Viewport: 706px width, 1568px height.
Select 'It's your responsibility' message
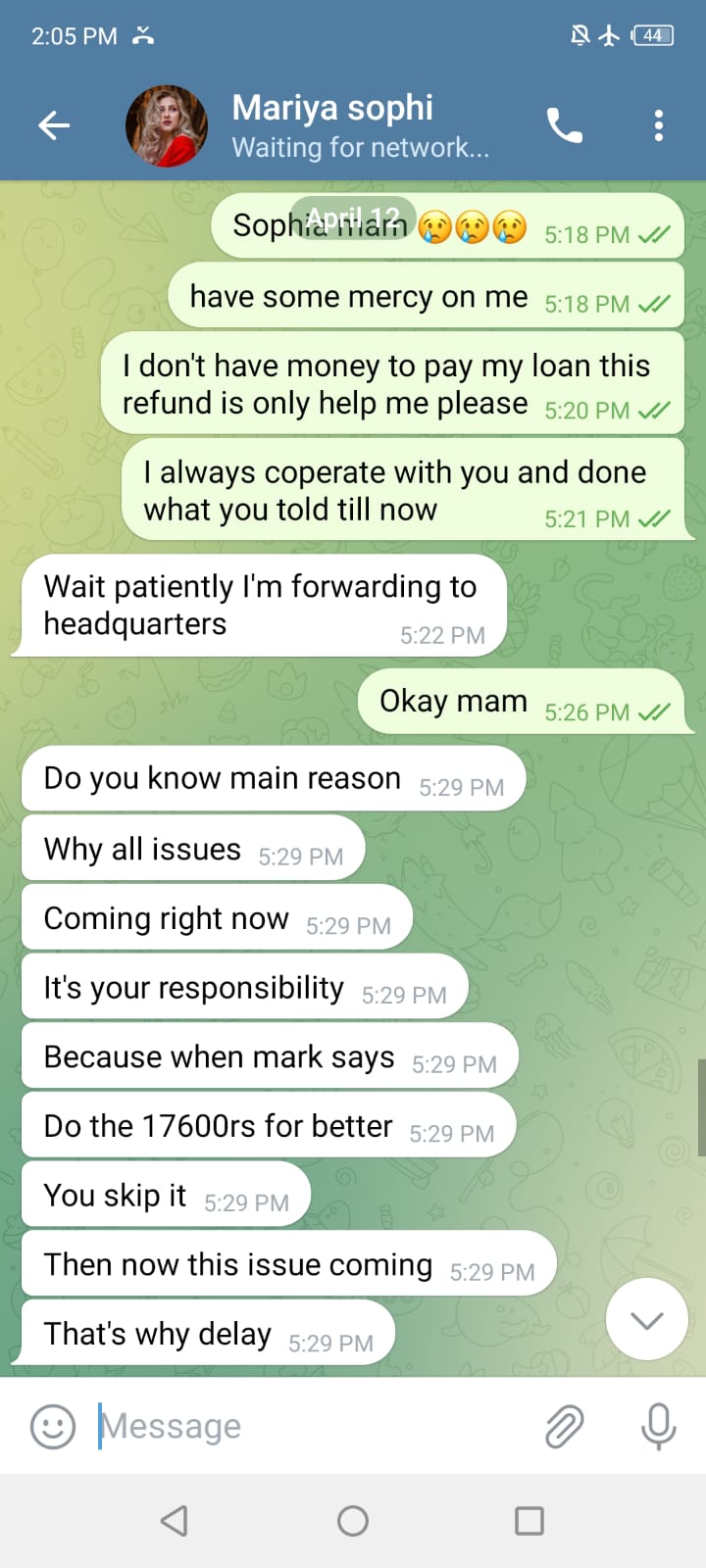(244, 988)
